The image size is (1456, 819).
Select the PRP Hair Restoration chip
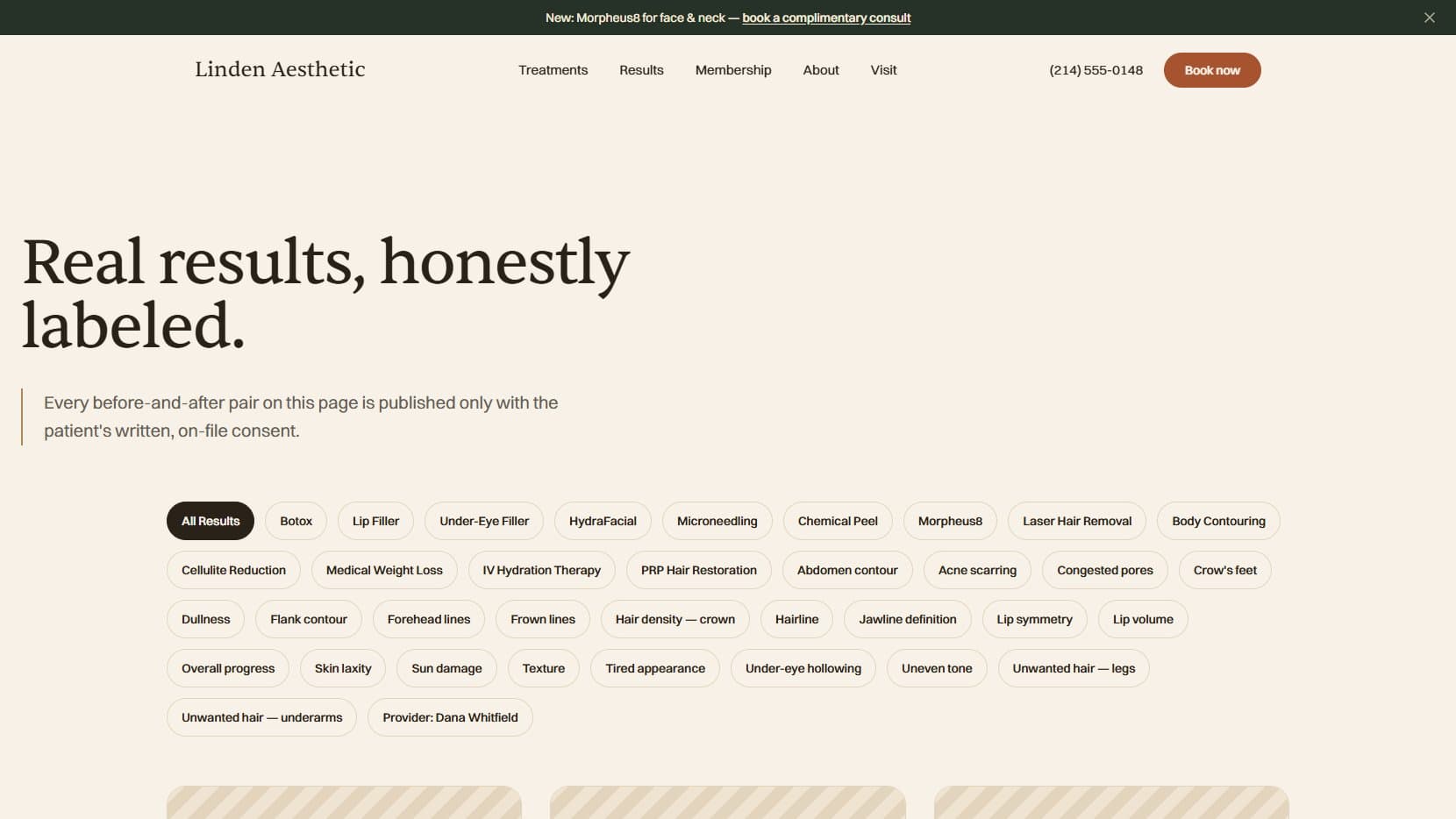[x=698, y=570]
